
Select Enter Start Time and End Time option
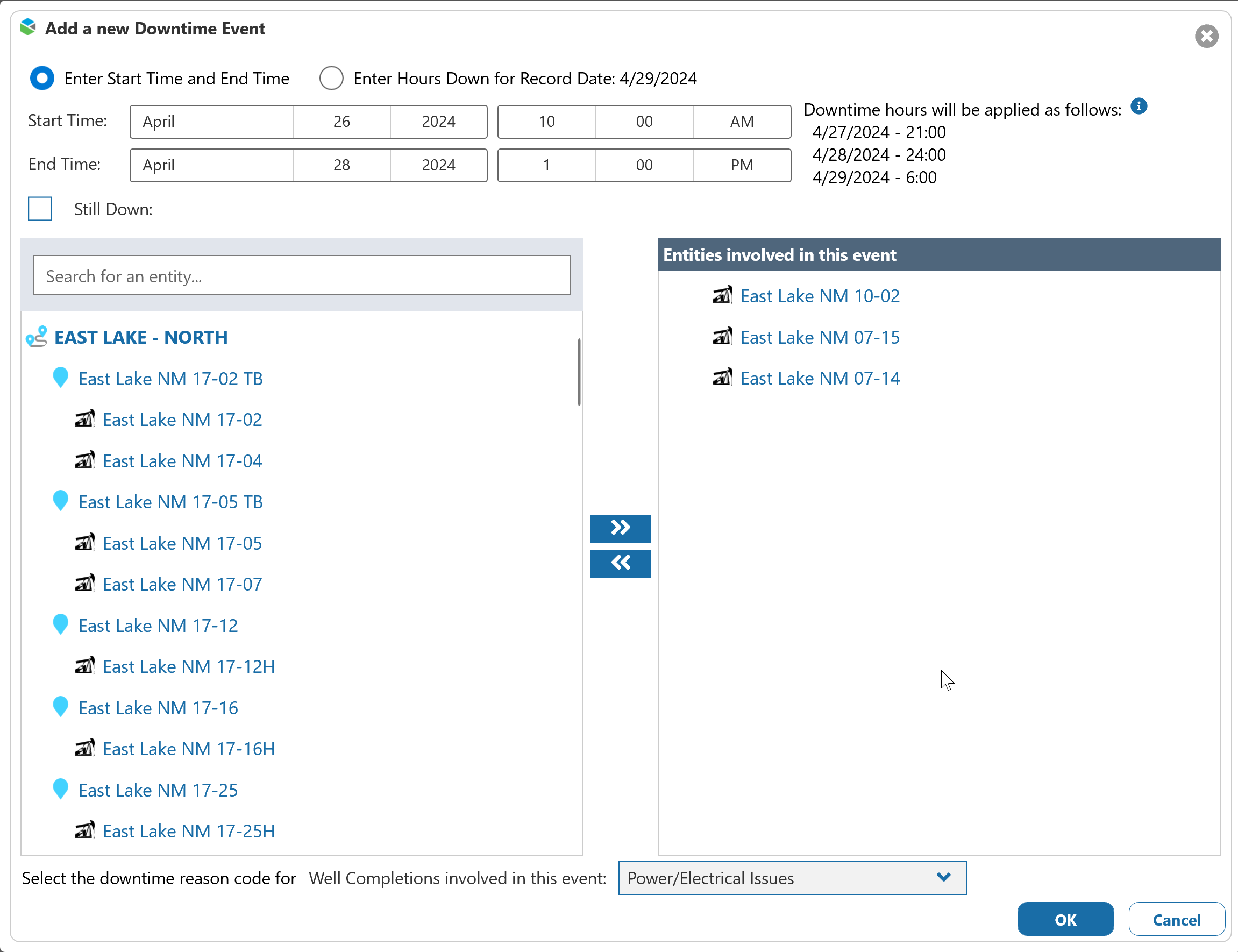(x=42, y=78)
